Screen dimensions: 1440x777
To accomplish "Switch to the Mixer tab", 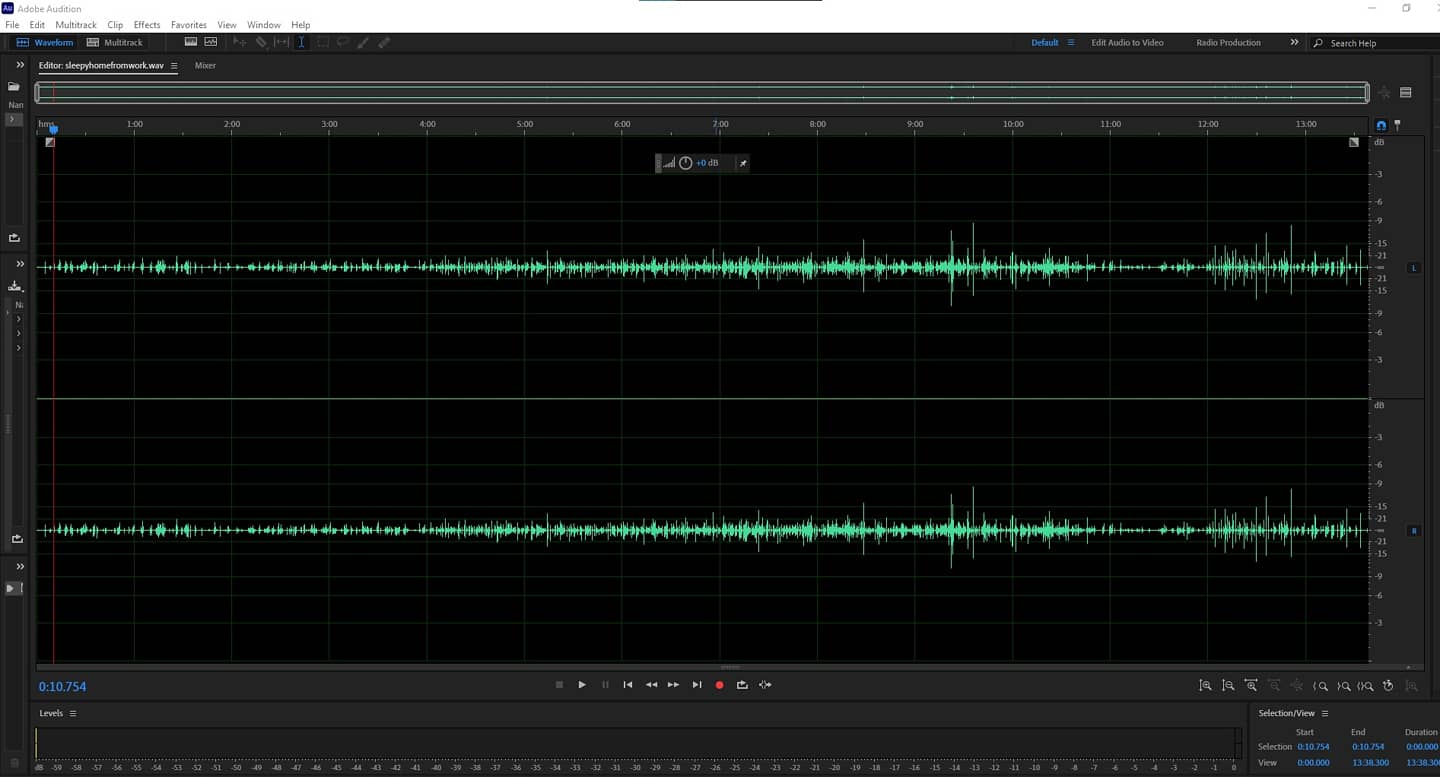I will coord(205,66).
